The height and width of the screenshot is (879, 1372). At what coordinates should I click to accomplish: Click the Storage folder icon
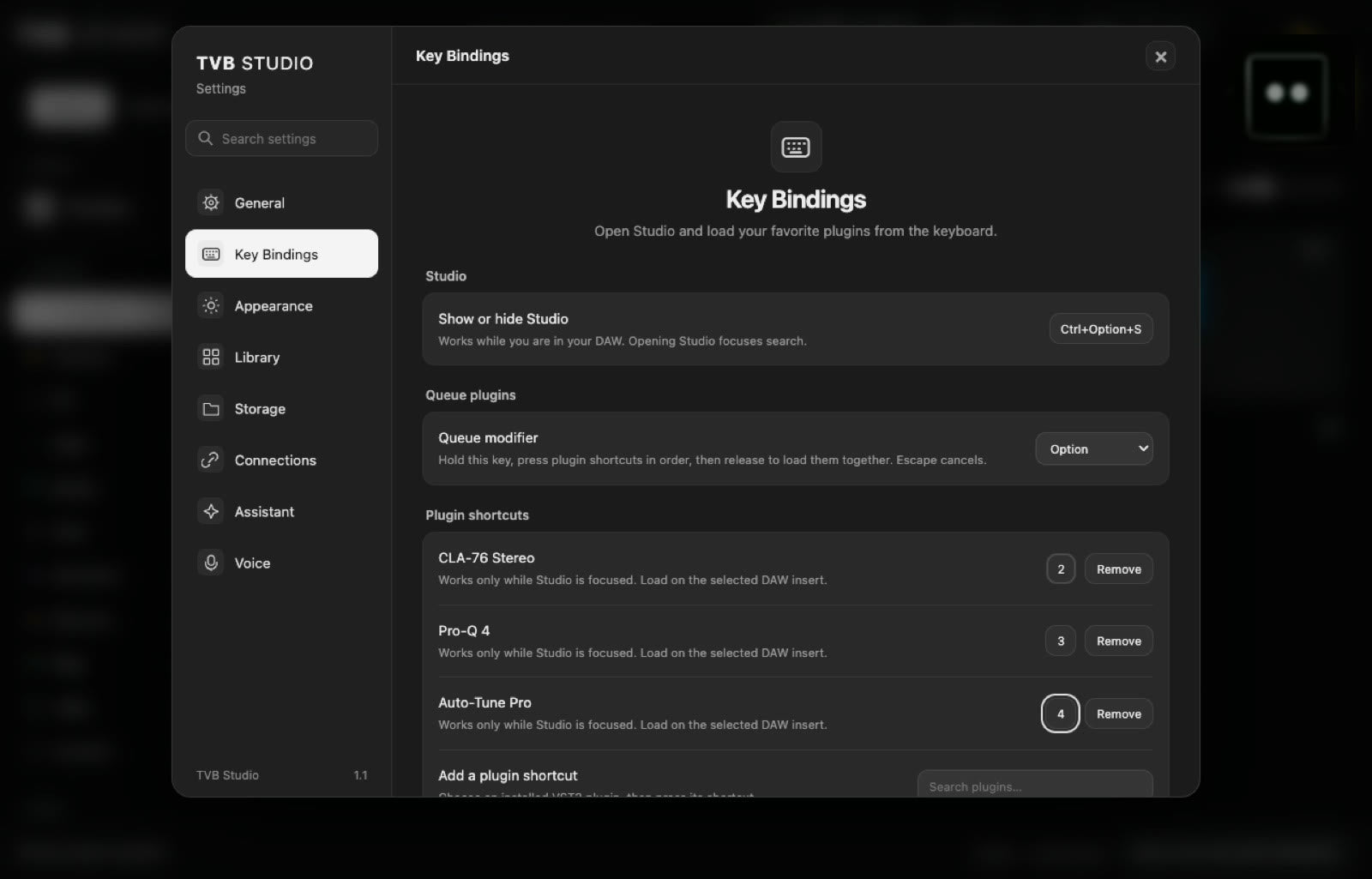(211, 408)
